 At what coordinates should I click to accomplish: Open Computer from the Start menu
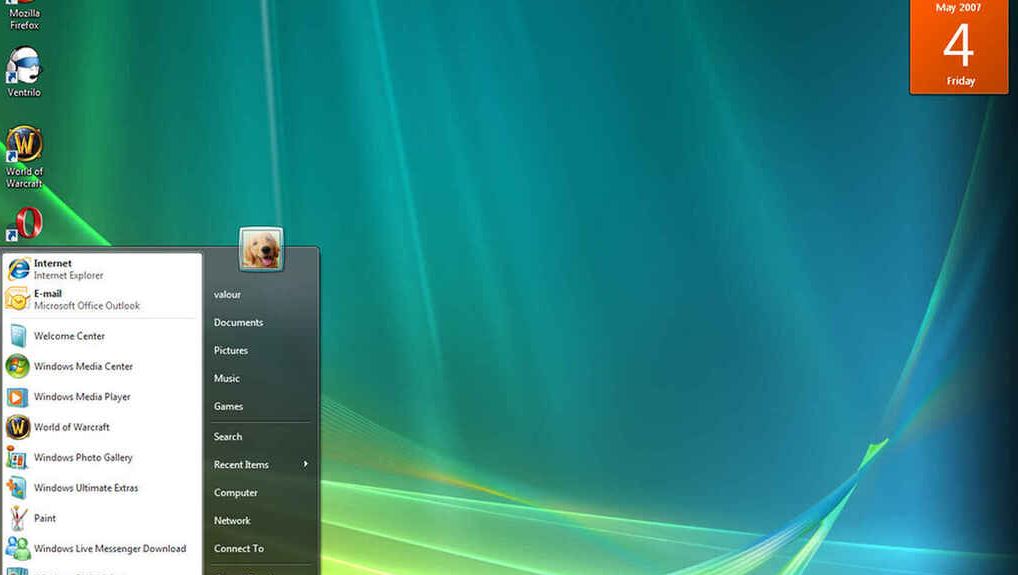[236, 493]
